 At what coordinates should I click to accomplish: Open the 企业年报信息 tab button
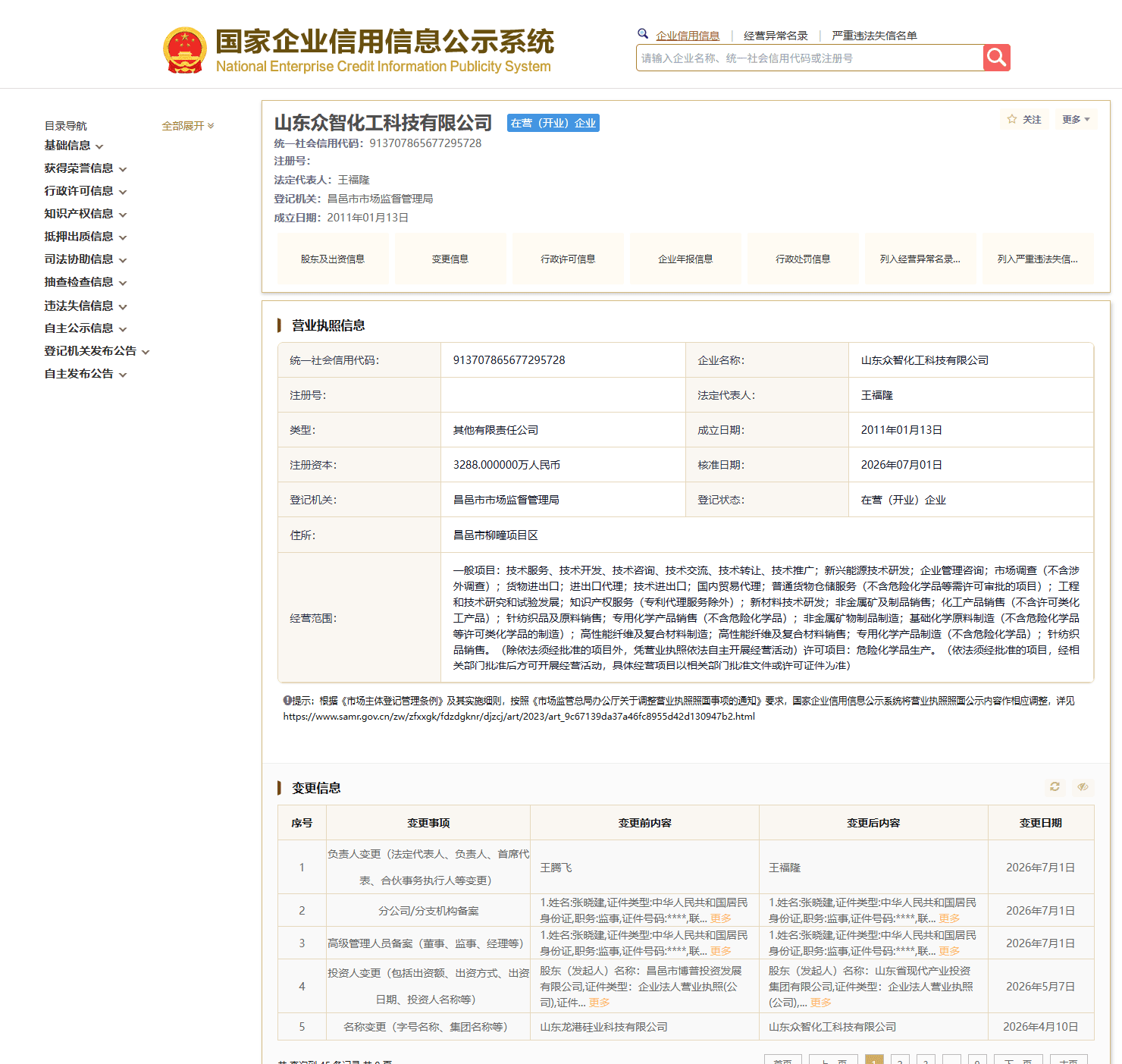tap(685, 259)
